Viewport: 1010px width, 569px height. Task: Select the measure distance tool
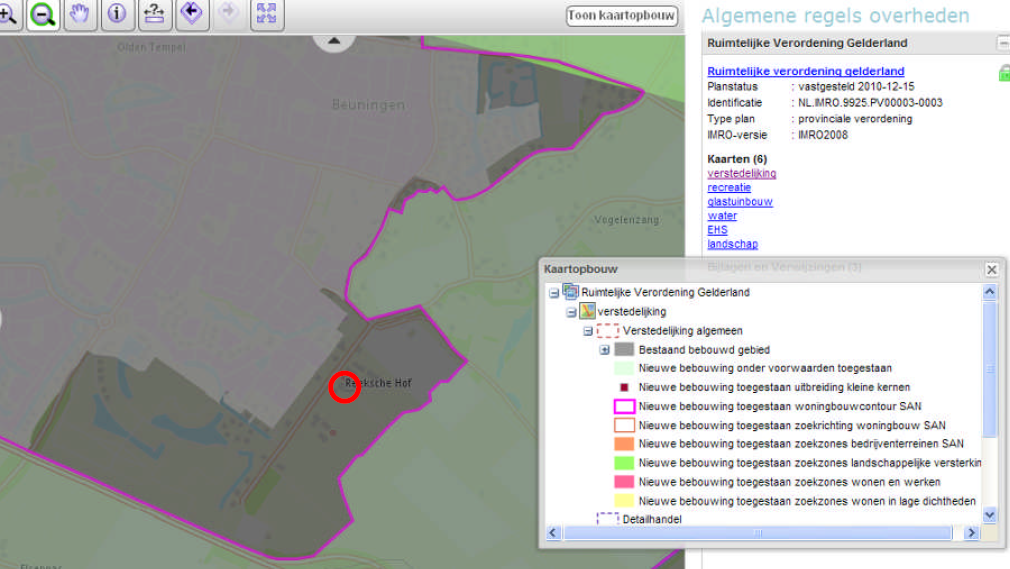[154, 14]
